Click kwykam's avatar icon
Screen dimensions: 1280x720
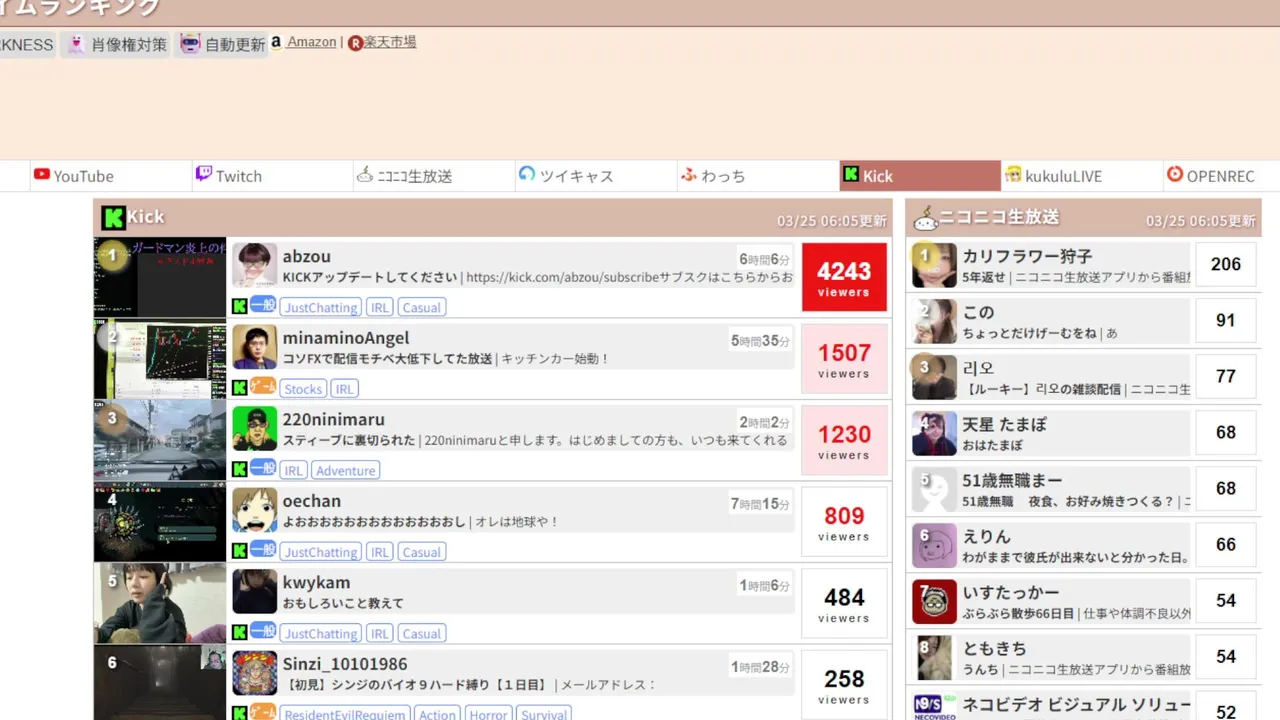255,591
